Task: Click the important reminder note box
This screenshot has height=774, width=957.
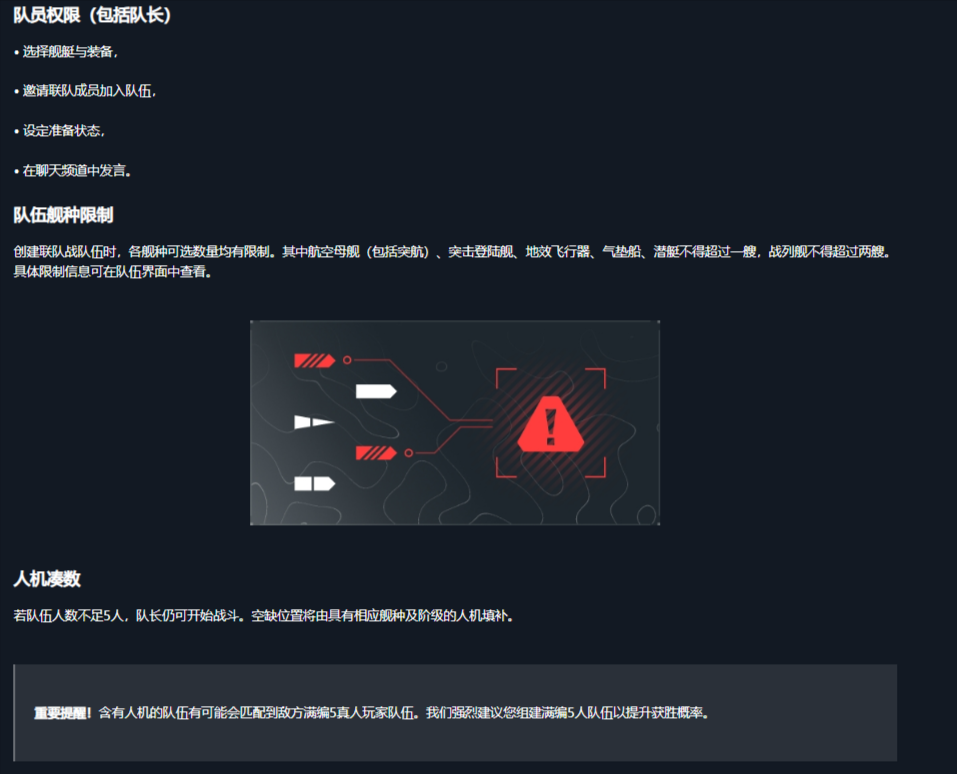Action: tap(455, 713)
